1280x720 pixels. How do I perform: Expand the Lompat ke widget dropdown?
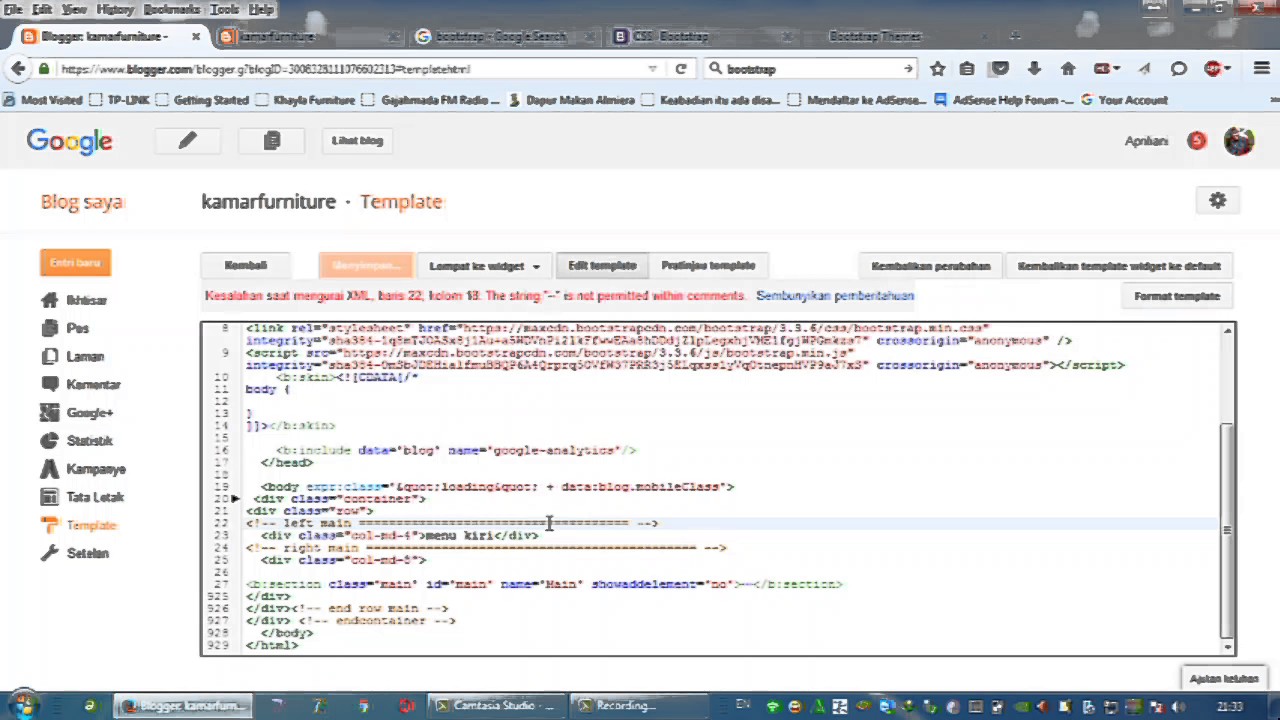point(484,266)
